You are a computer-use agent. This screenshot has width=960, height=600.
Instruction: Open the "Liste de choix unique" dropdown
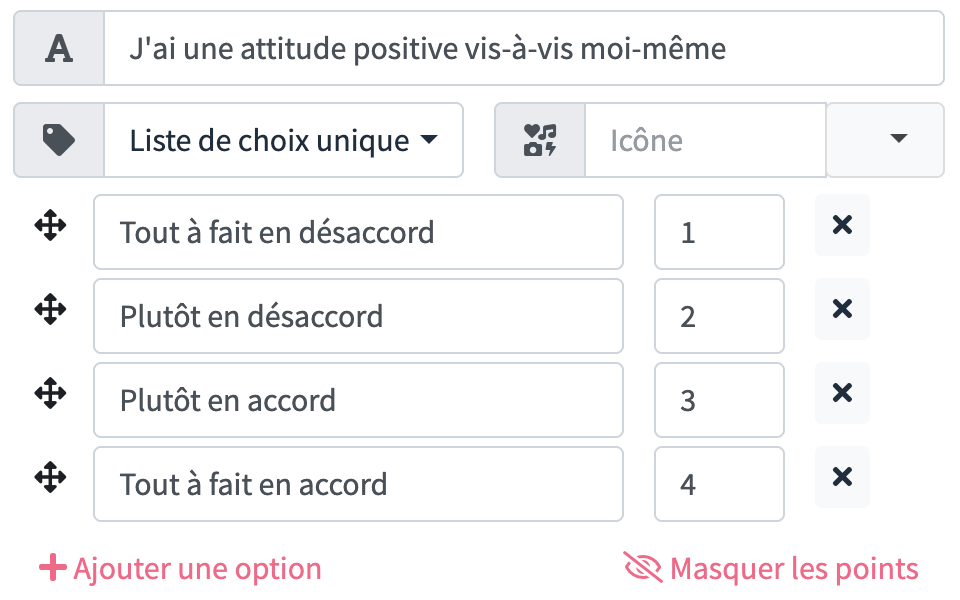[x=283, y=140]
